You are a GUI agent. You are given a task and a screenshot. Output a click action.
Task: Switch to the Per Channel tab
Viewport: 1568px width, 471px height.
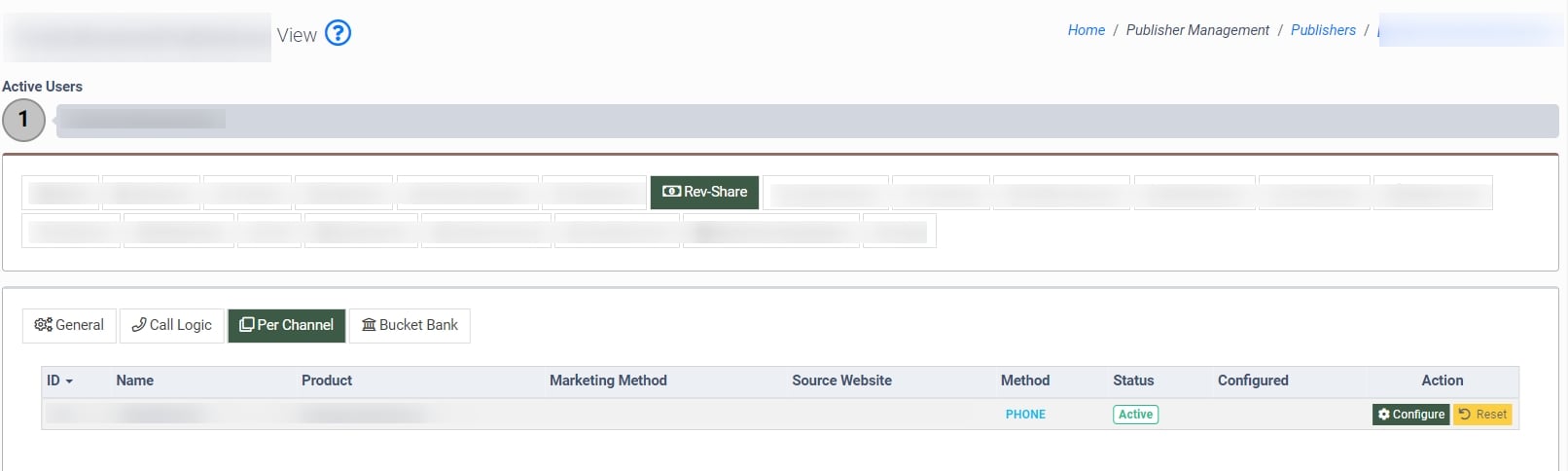tap(286, 325)
